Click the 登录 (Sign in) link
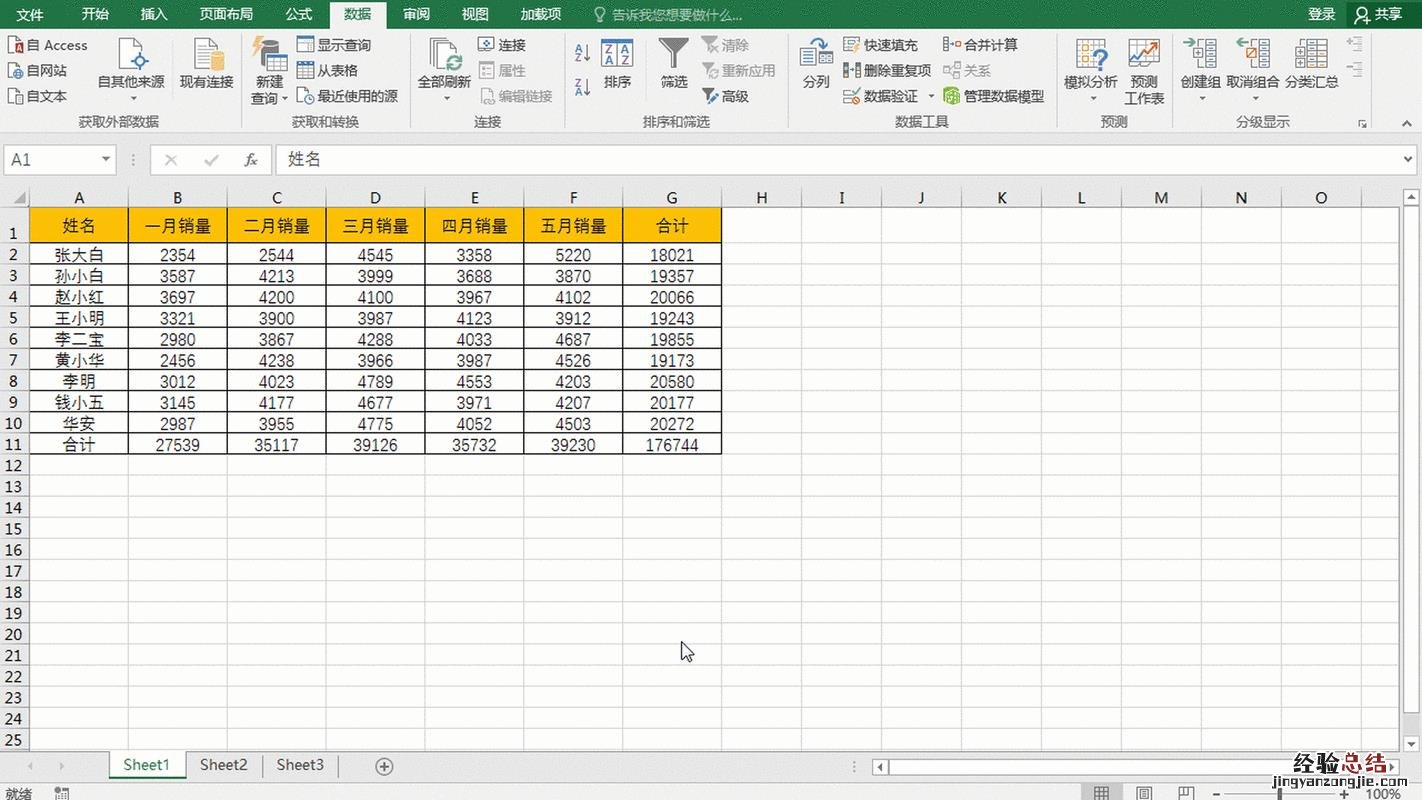1422x800 pixels. pyautogui.click(x=1321, y=14)
